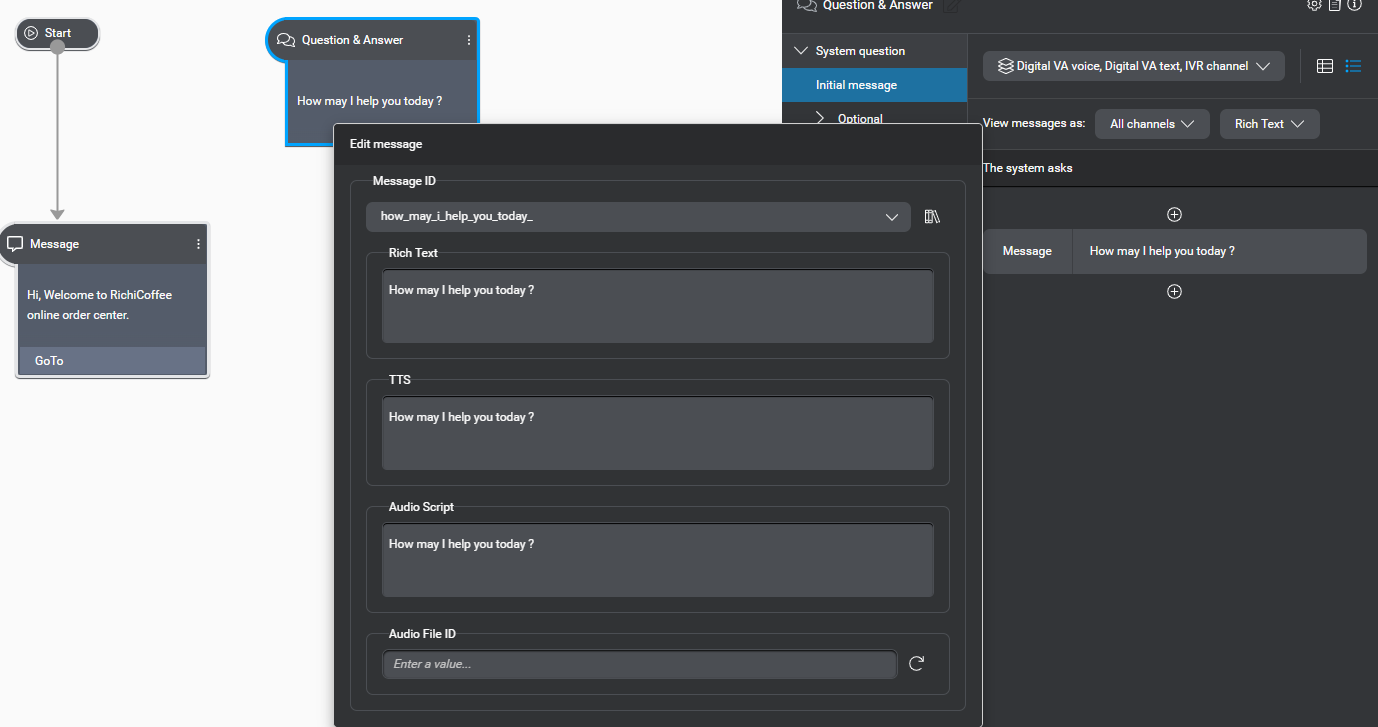Click the add message plus icon above Message row
Viewport: 1378px width, 727px height.
(1174, 214)
